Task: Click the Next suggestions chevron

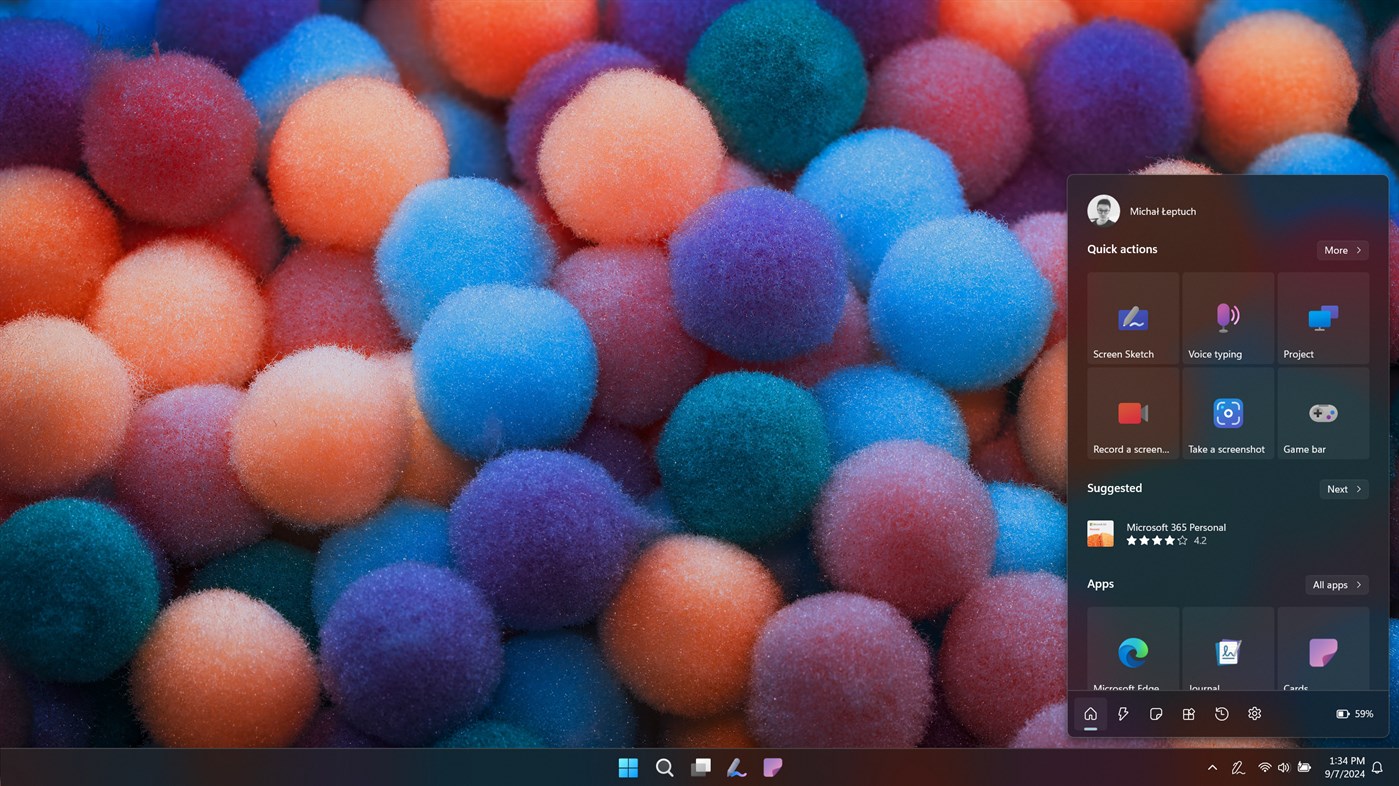Action: click(1343, 489)
